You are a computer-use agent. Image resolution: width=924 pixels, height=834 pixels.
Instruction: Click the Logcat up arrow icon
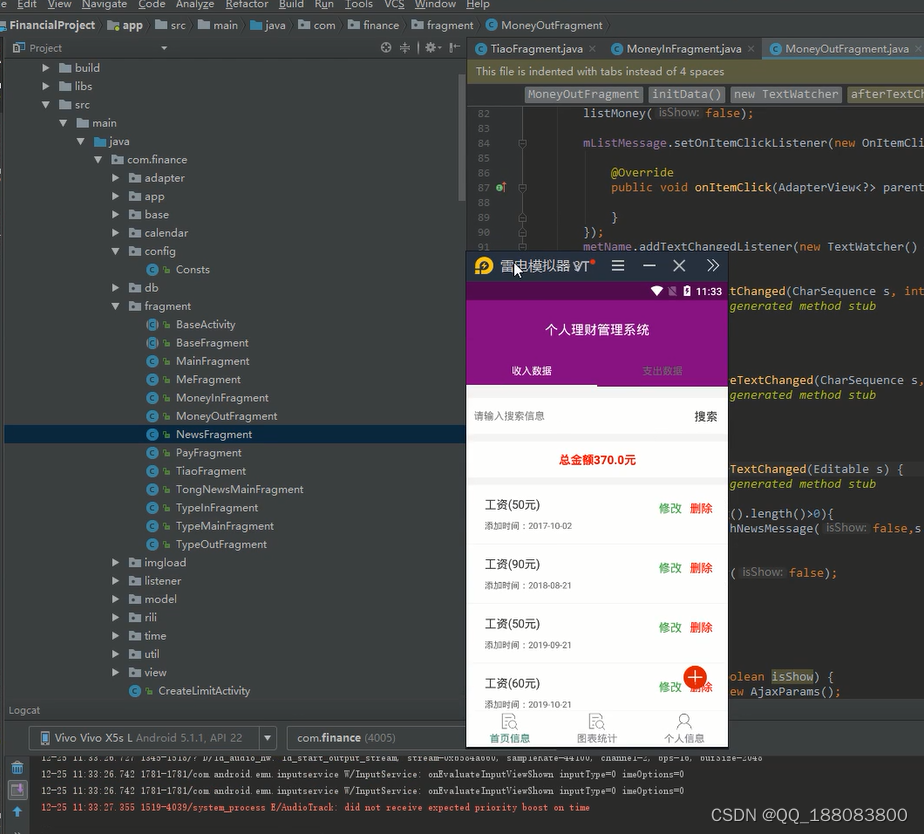18,812
